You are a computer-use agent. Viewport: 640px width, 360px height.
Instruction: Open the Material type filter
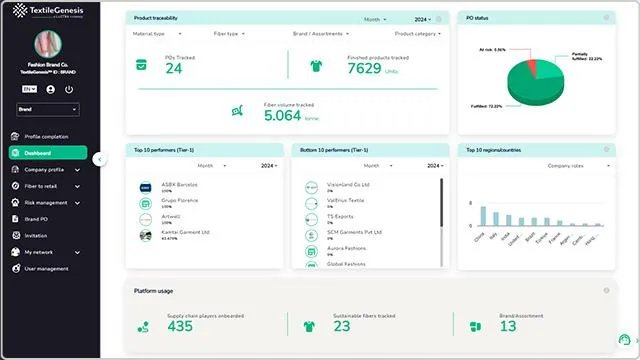157,34
